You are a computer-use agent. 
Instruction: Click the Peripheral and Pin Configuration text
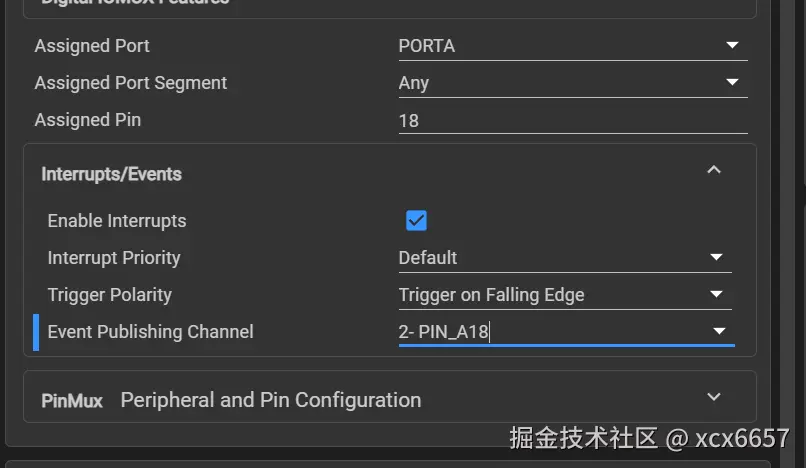click(270, 400)
